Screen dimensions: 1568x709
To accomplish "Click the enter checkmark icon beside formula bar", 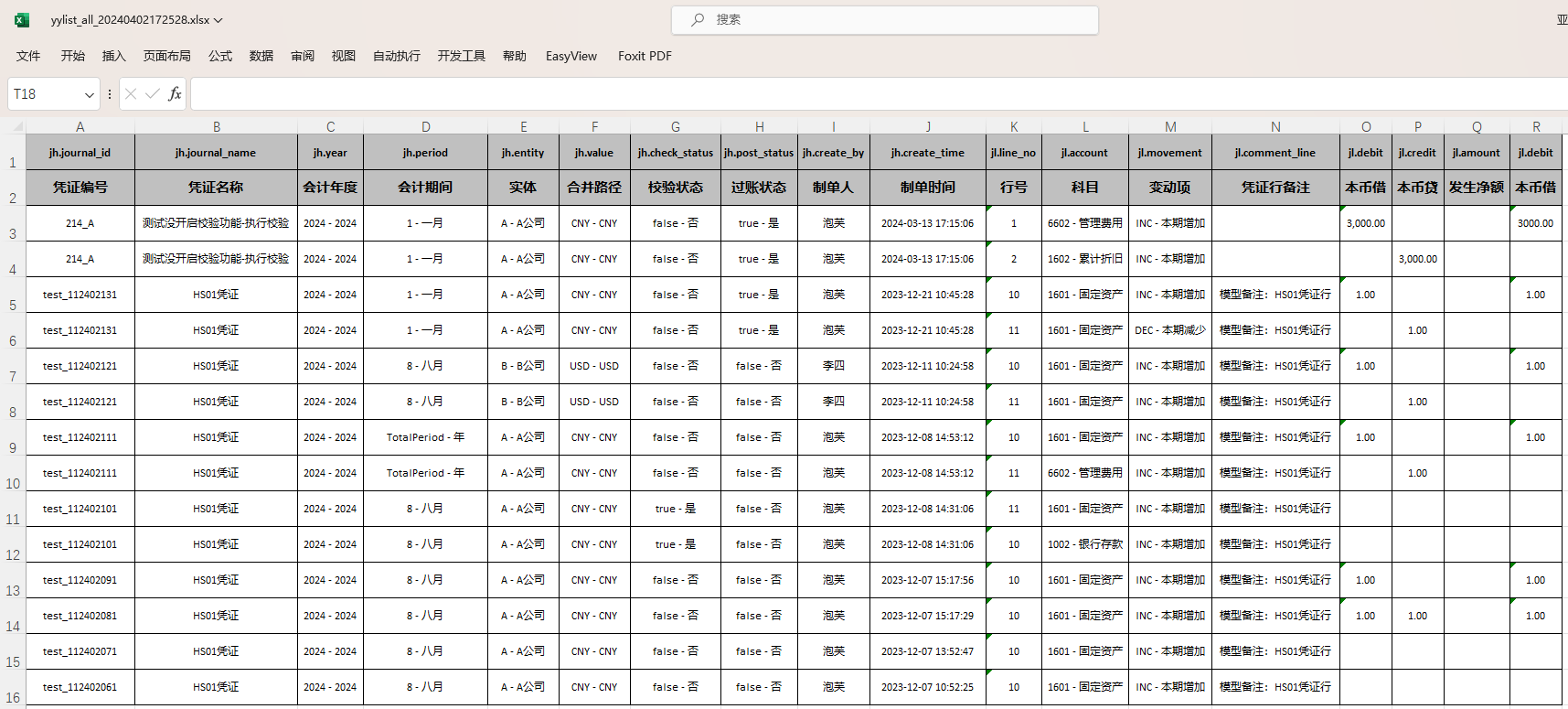I will point(152,93).
